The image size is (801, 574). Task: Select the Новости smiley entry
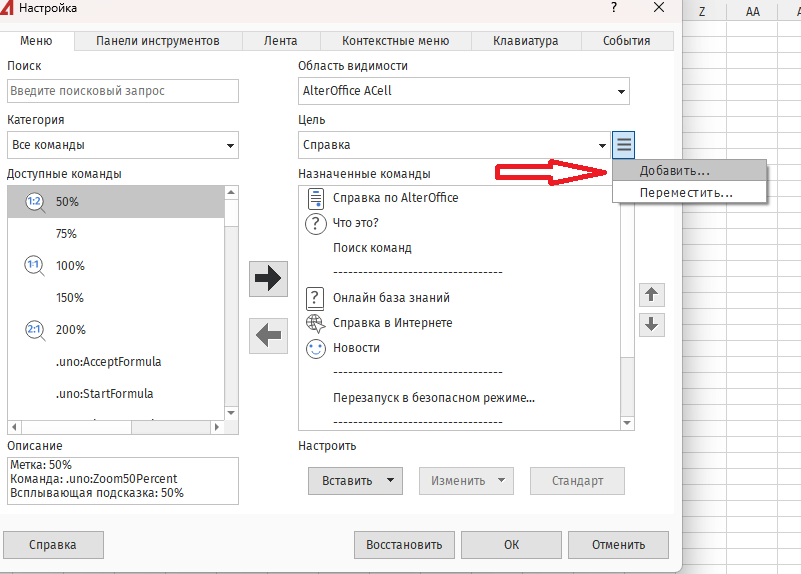pos(356,348)
